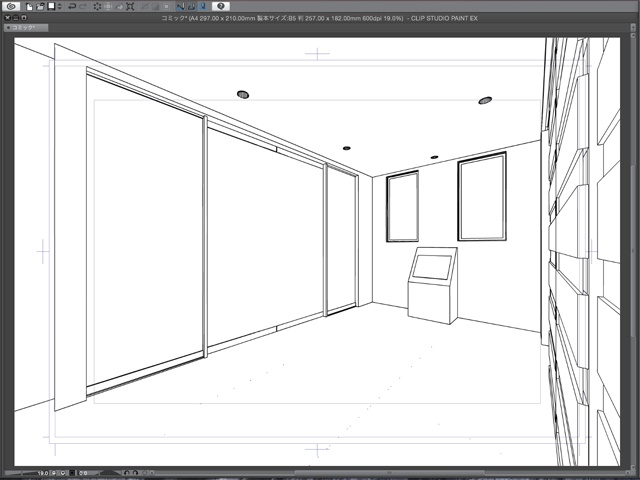The image size is (640, 480).
Task: Click the Scale/Rotate transform icon
Action: point(130,7)
